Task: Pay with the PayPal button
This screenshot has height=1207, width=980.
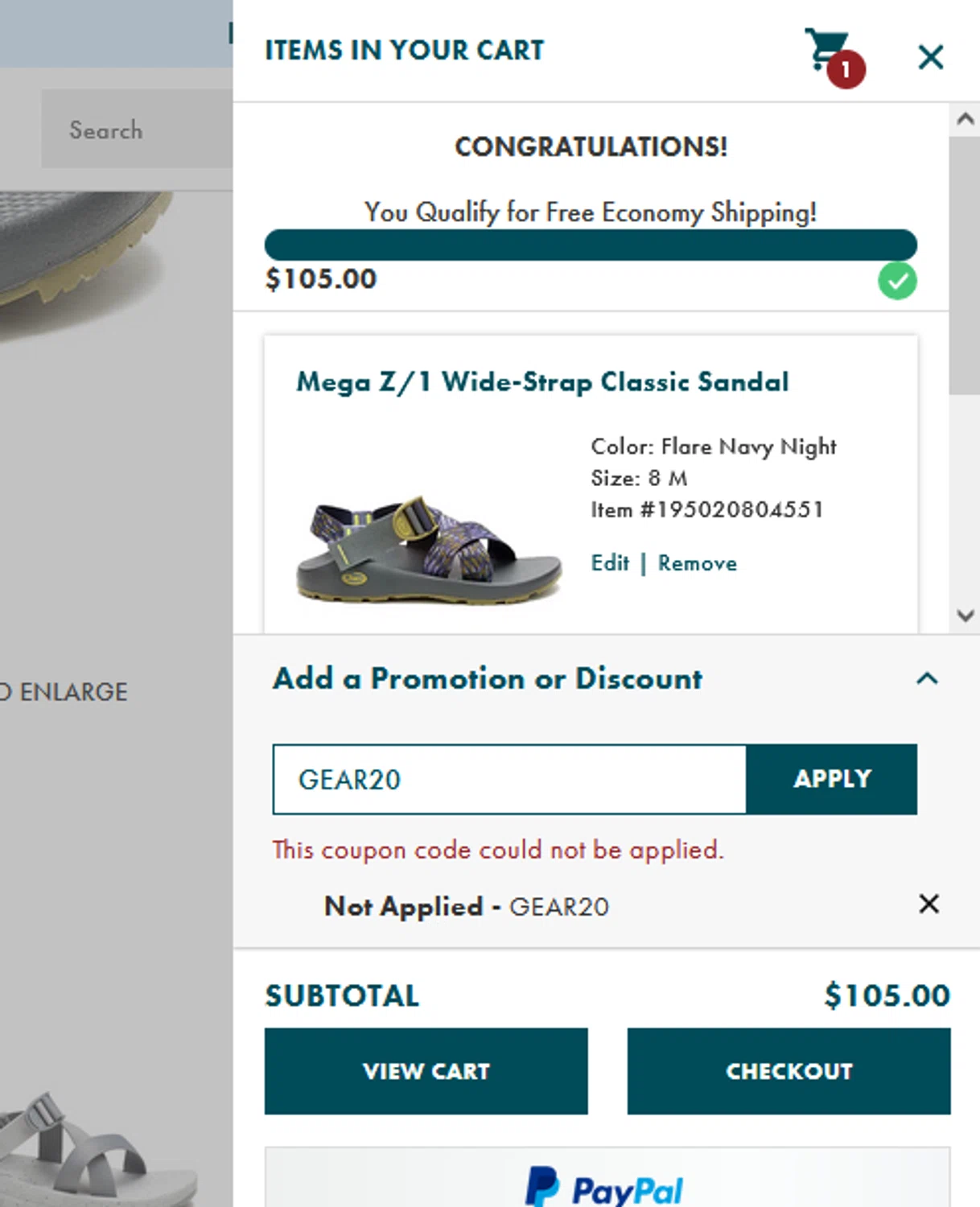Action: point(607,1184)
